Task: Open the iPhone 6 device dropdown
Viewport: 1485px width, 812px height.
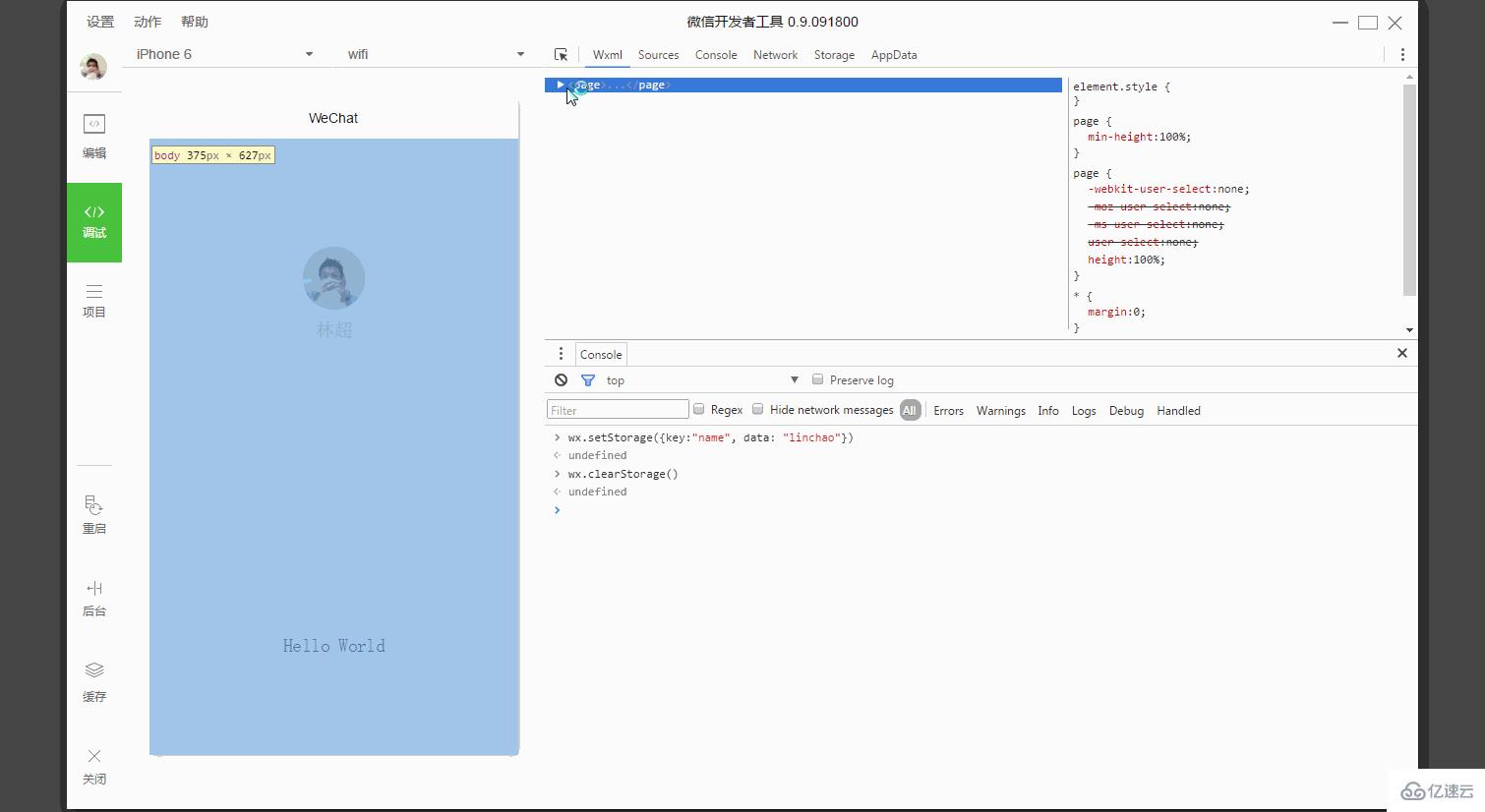Action: [x=225, y=54]
